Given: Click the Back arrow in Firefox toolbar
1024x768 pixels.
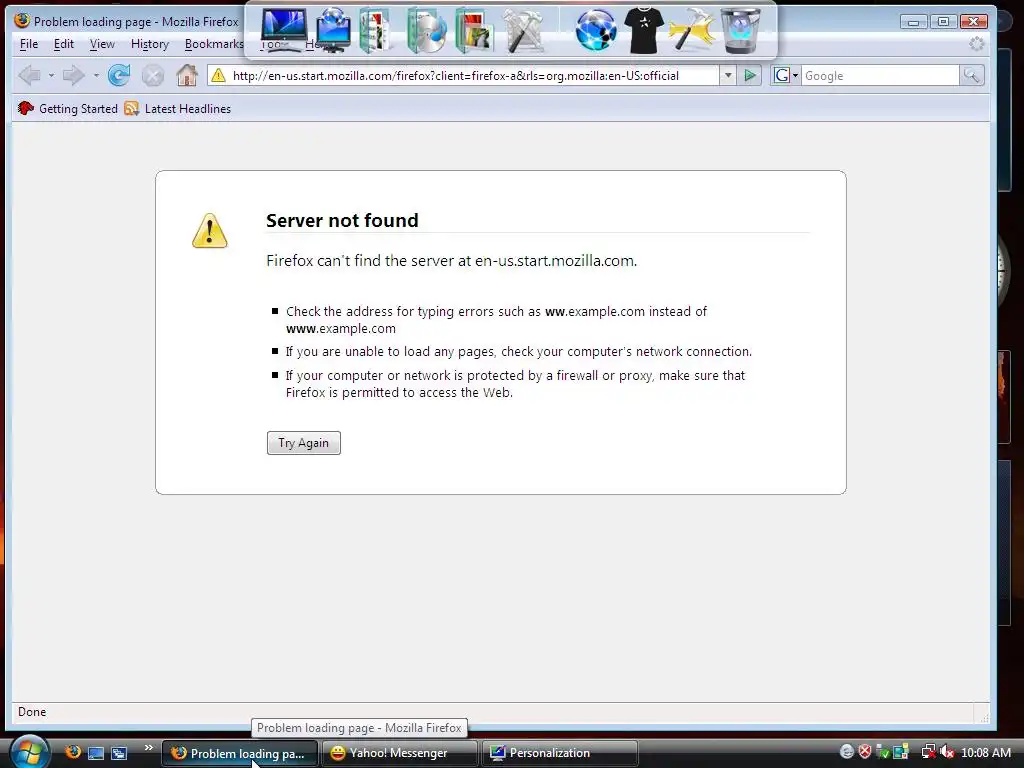Looking at the screenshot, I should (29, 76).
